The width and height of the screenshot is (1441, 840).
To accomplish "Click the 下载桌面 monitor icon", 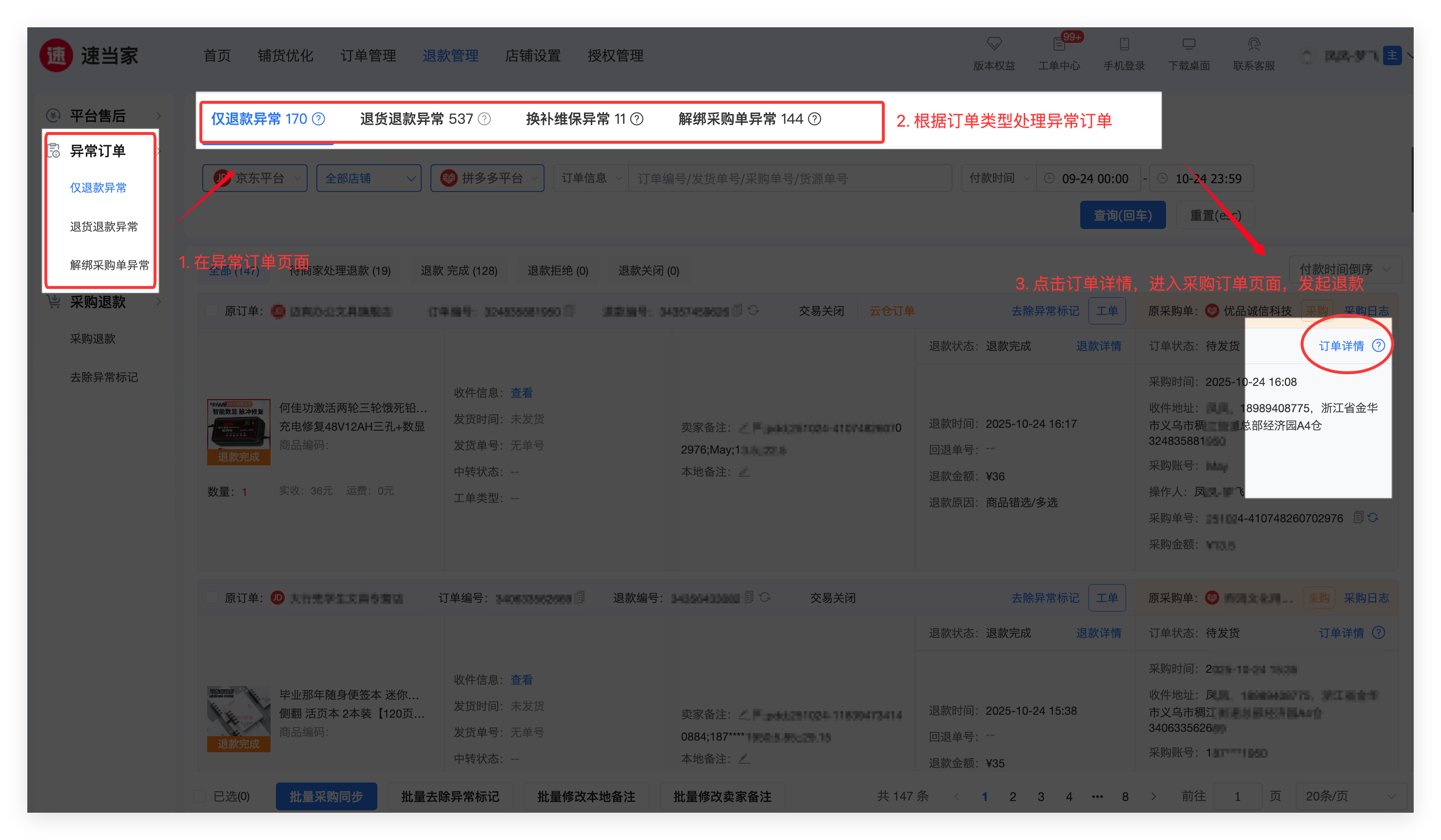I will tap(1189, 44).
